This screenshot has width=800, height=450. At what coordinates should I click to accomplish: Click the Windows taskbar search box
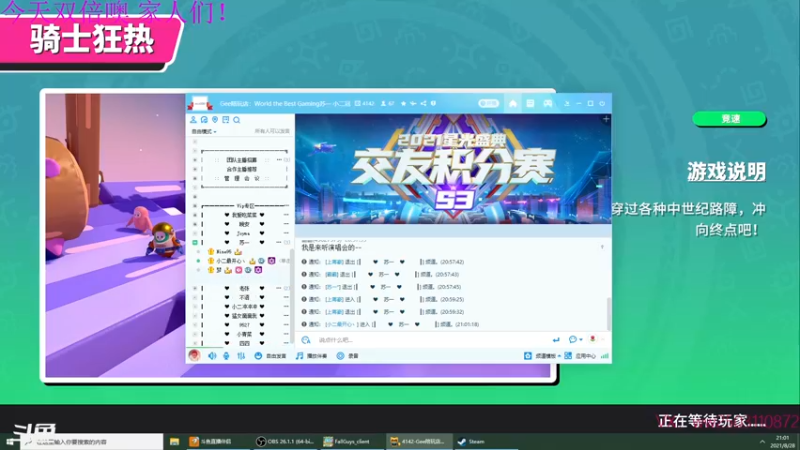pos(92,441)
